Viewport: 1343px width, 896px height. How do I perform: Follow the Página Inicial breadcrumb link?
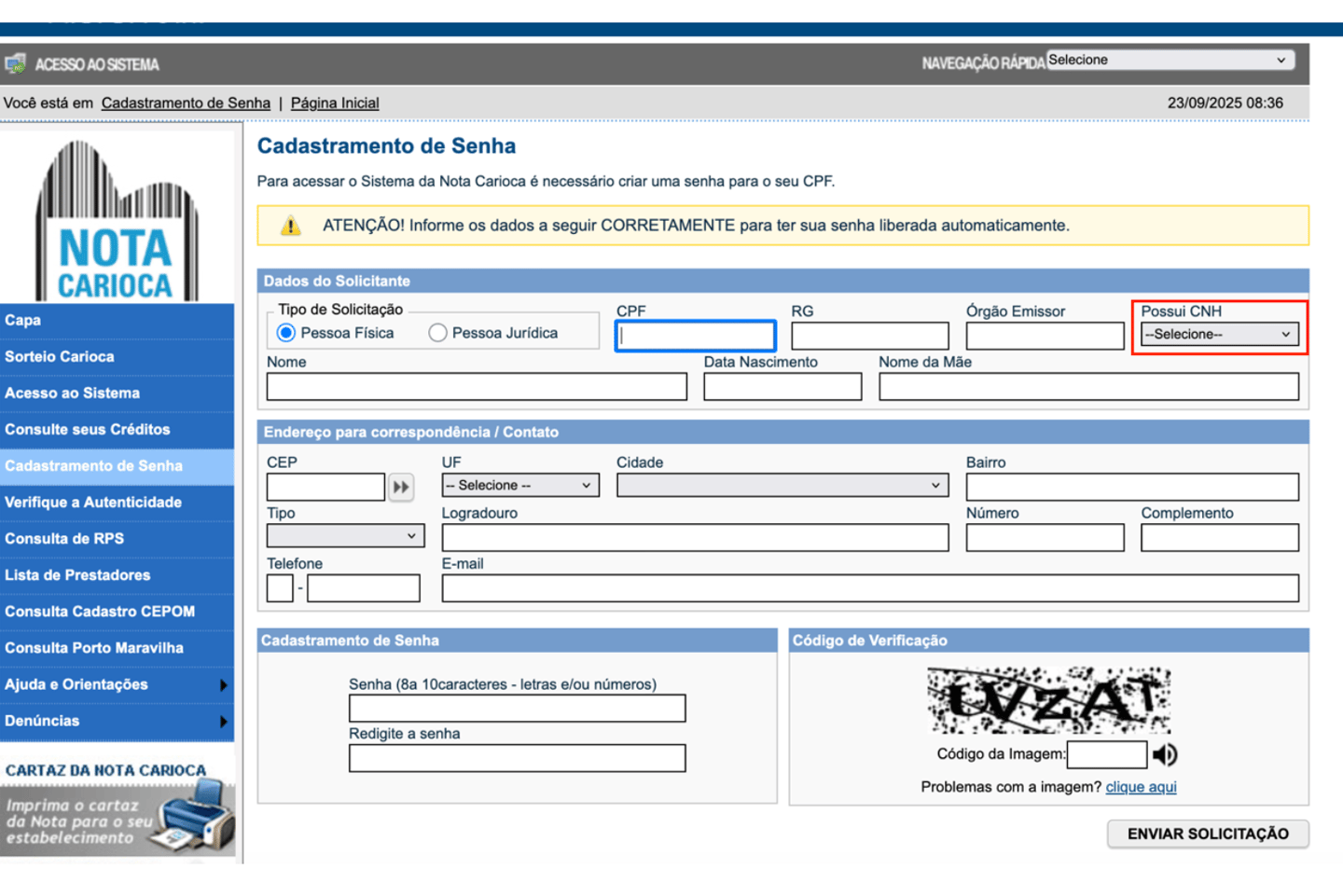[335, 103]
